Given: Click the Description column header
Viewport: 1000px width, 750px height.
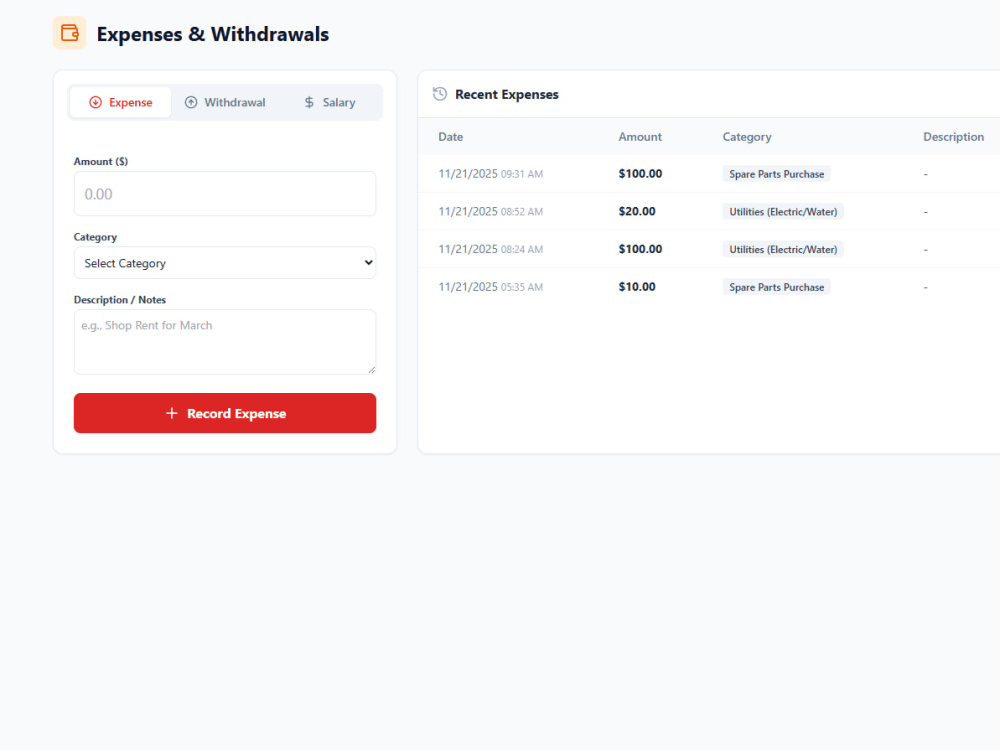Looking at the screenshot, I should coord(953,136).
